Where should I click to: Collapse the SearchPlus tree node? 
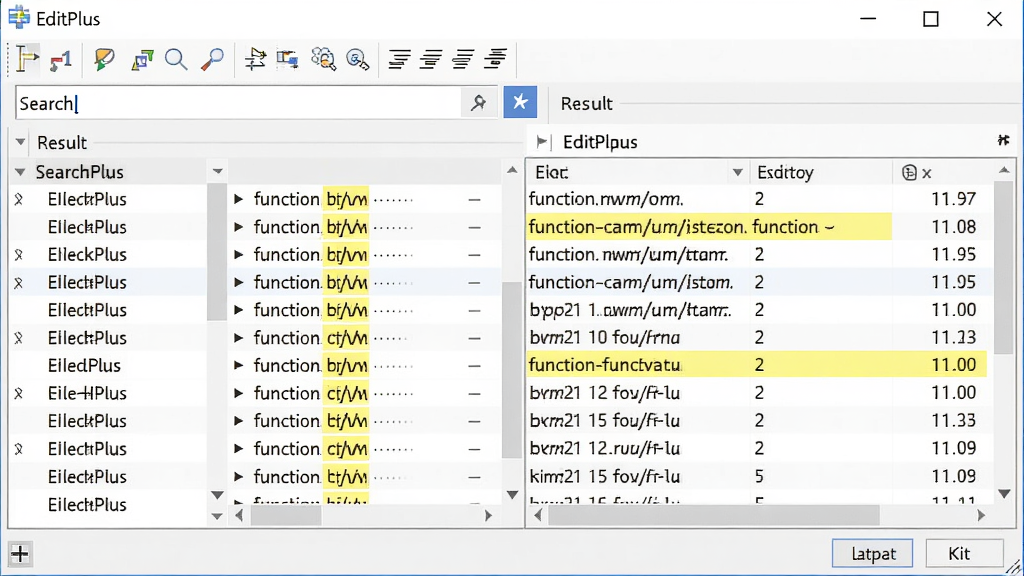pos(20,172)
